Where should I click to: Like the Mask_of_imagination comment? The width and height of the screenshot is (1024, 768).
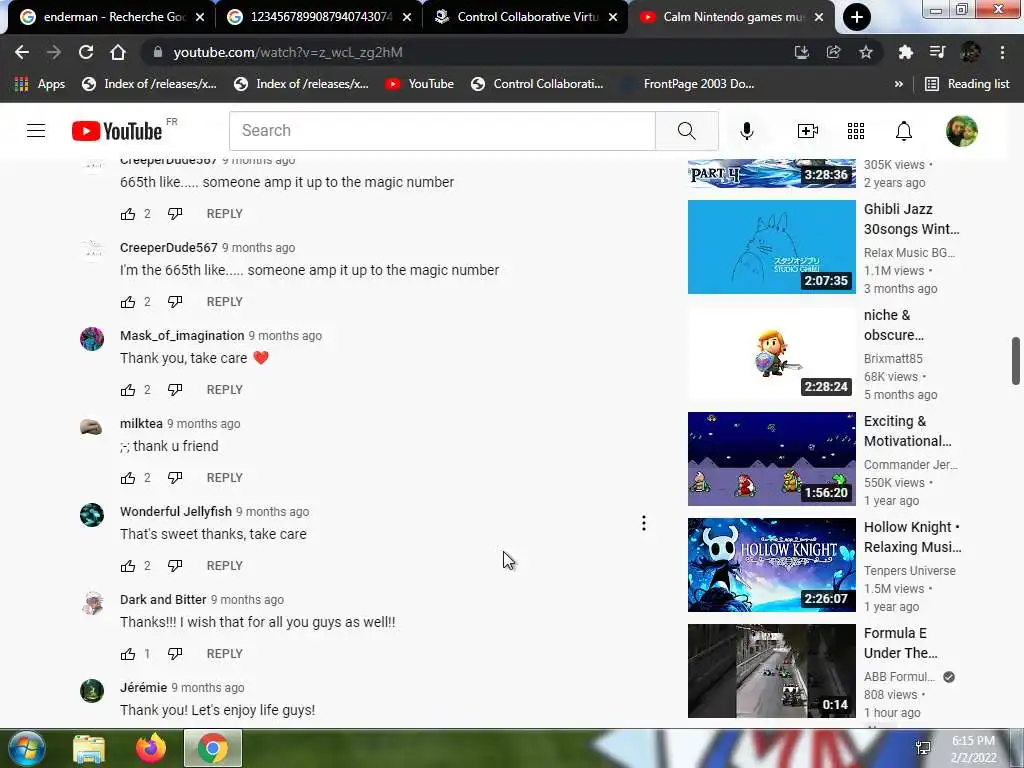click(x=128, y=390)
